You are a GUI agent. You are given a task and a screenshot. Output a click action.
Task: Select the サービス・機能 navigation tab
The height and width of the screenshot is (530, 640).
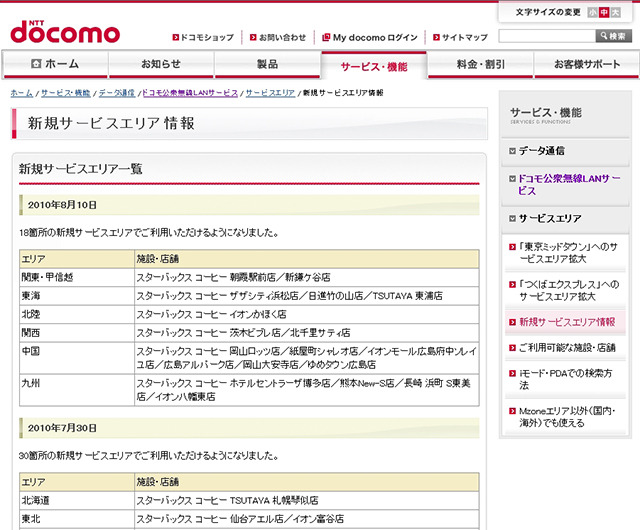pos(374,66)
